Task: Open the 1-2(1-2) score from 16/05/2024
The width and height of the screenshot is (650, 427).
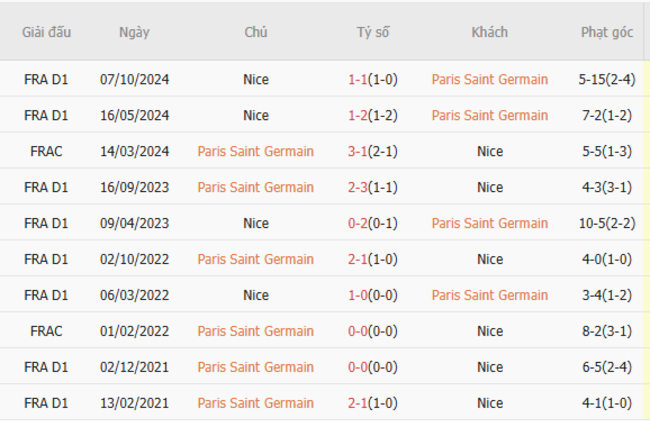Action: coord(372,116)
